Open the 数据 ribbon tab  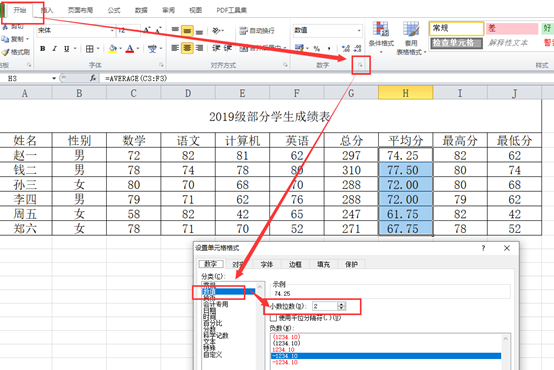tap(141, 10)
